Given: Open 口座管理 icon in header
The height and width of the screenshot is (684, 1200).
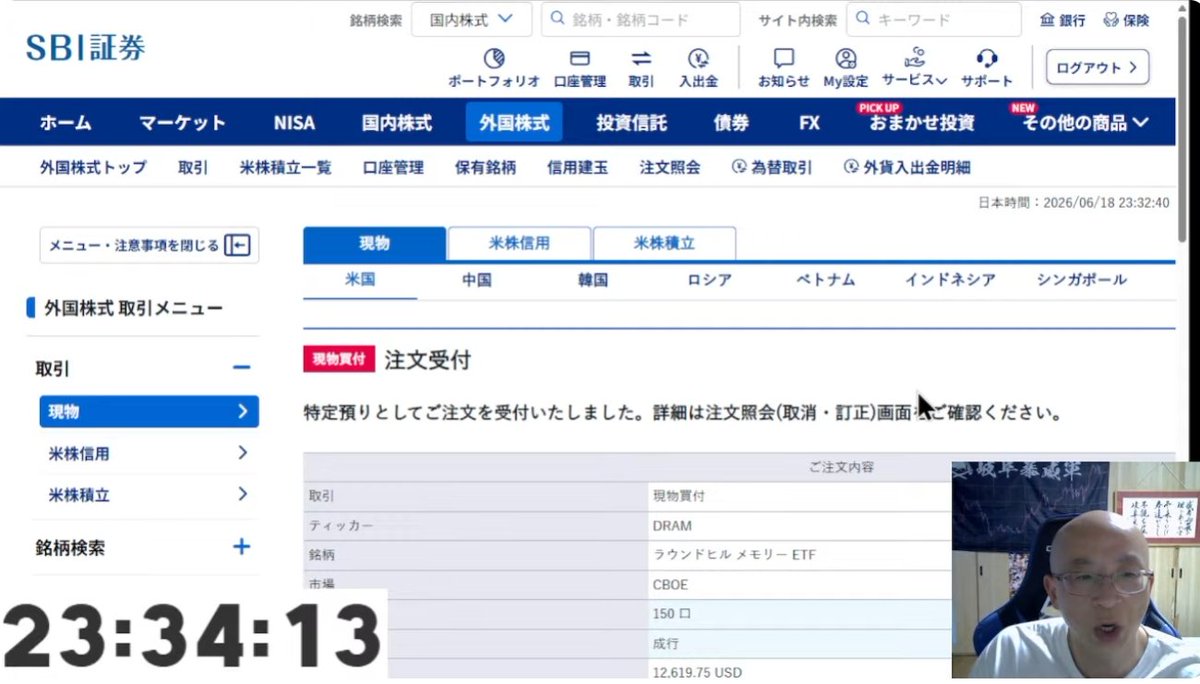Looking at the screenshot, I should [580, 58].
